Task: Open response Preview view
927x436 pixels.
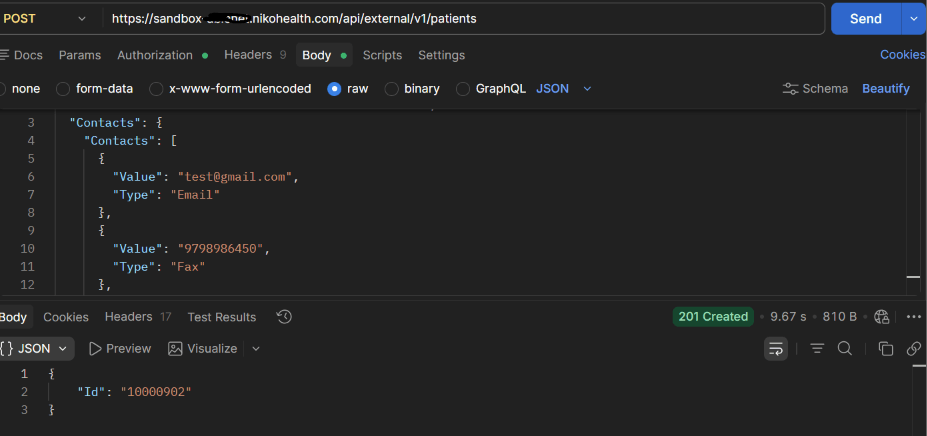Action: coord(120,349)
